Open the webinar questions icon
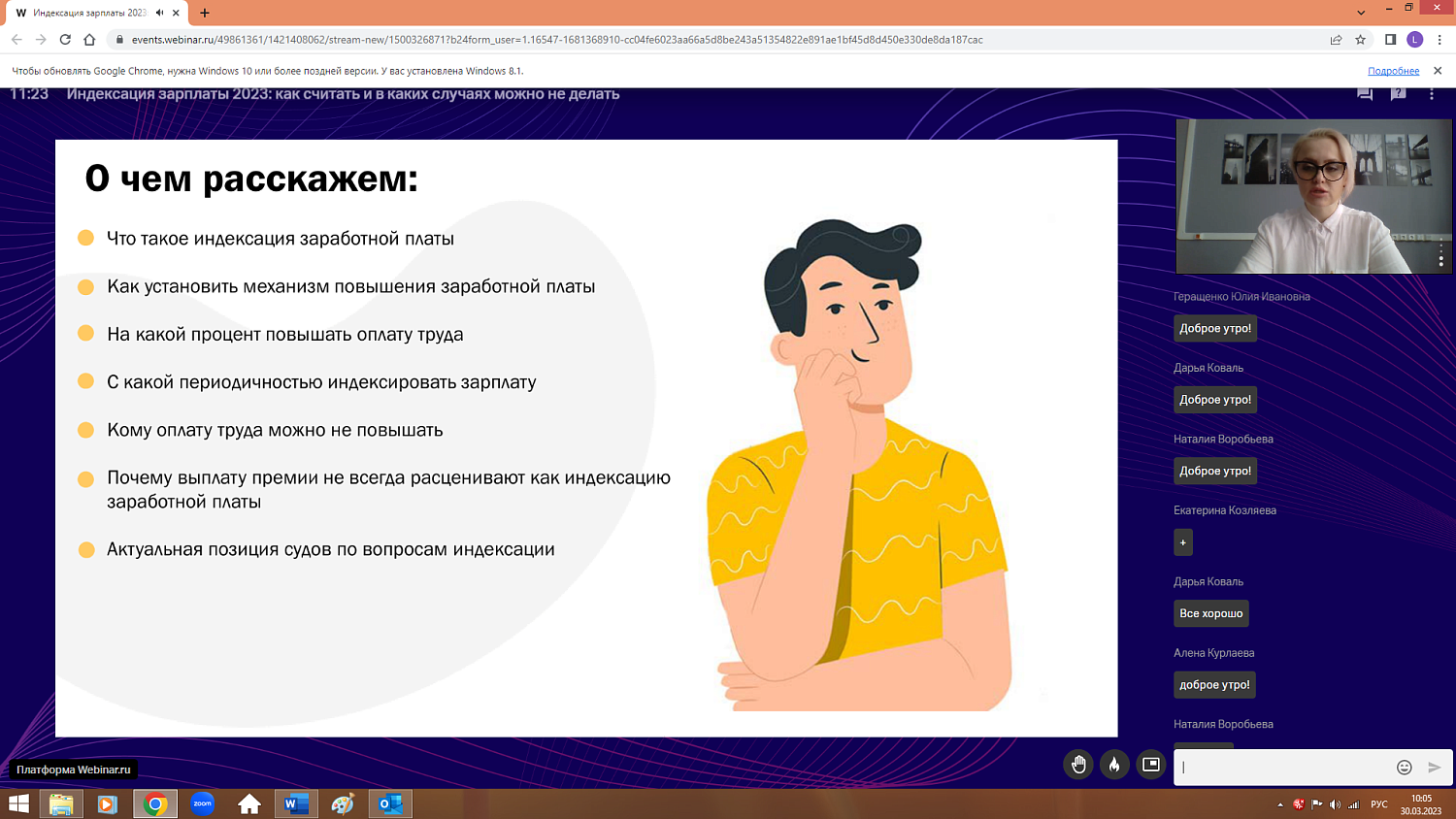This screenshot has width=1456, height=819. coord(1398,94)
